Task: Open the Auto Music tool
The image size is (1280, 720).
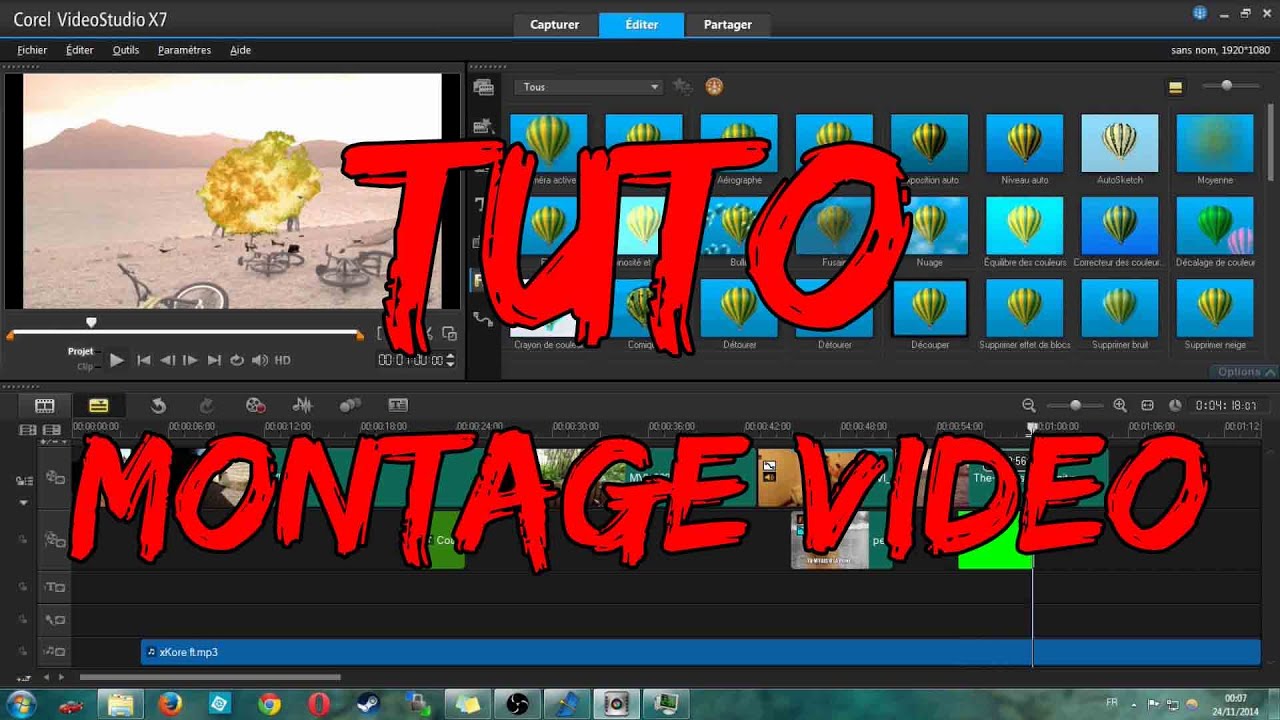Action: [x=350, y=405]
